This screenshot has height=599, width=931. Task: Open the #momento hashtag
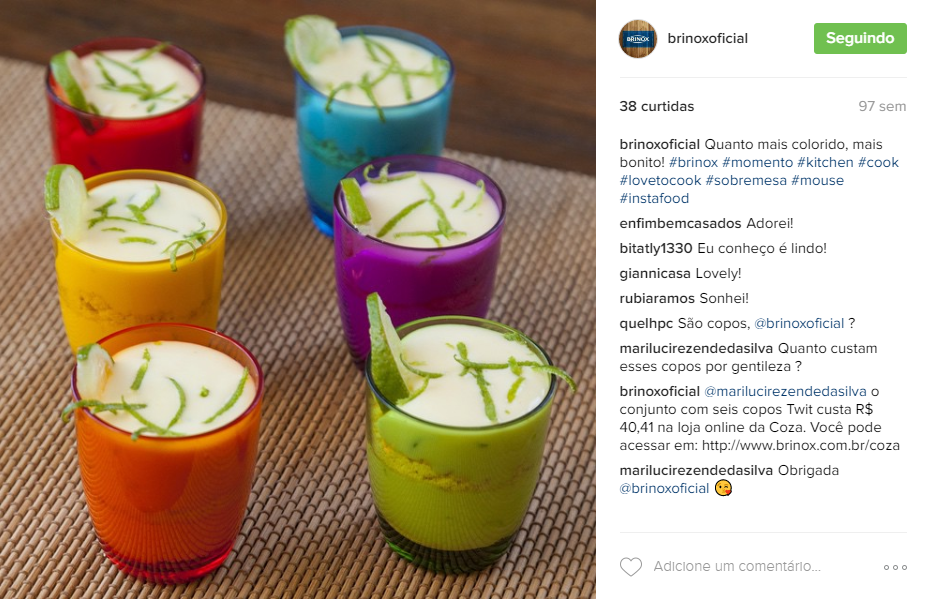point(758,163)
